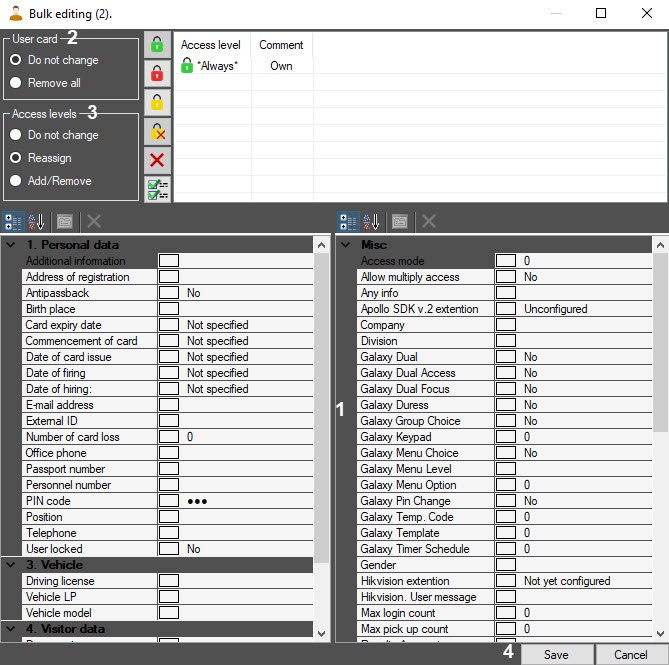669x665 pixels.
Task: Click the 'Access level' column header
Action: pyautogui.click(x=210, y=45)
